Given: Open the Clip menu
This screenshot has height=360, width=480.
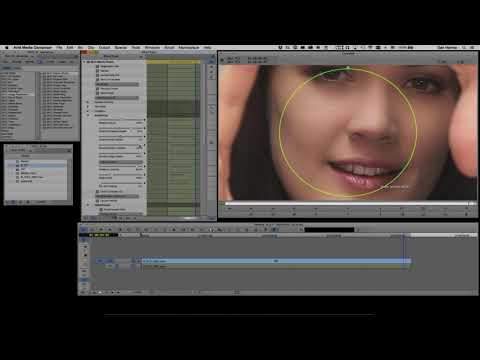Looking at the screenshot, I should [91, 48].
